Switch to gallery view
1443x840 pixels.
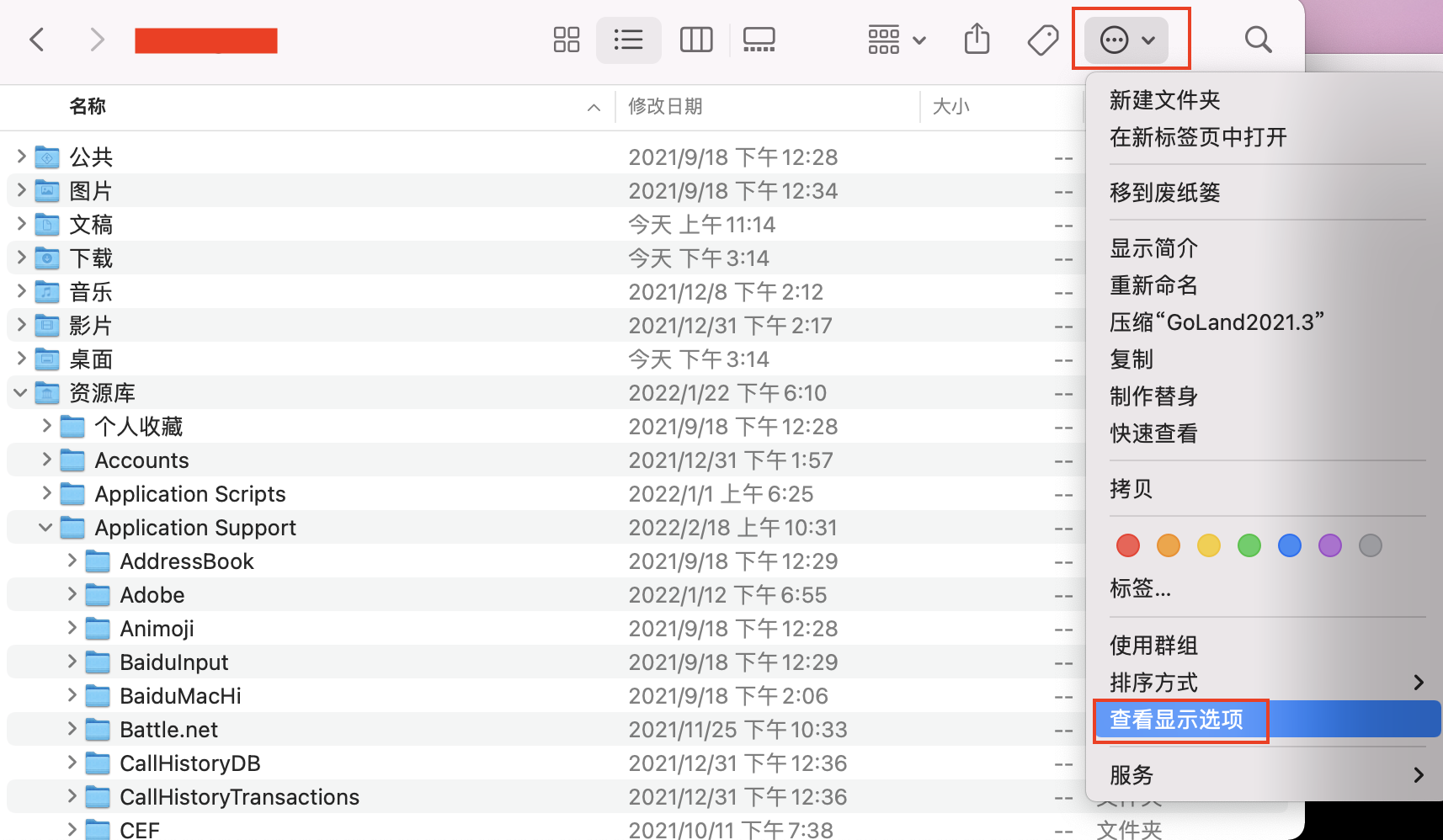(x=759, y=40)
